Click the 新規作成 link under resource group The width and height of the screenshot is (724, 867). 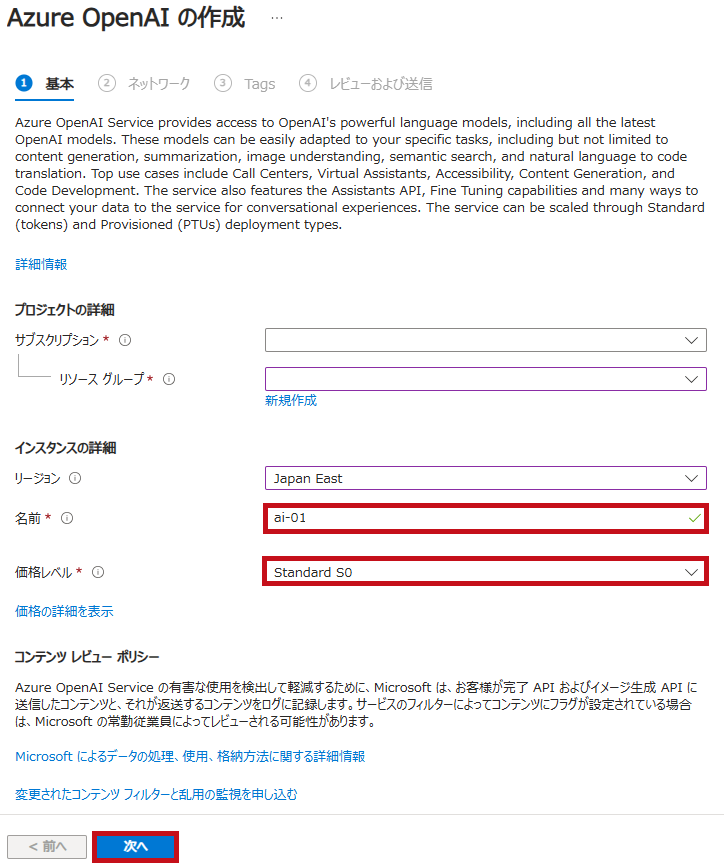(291, 400)
